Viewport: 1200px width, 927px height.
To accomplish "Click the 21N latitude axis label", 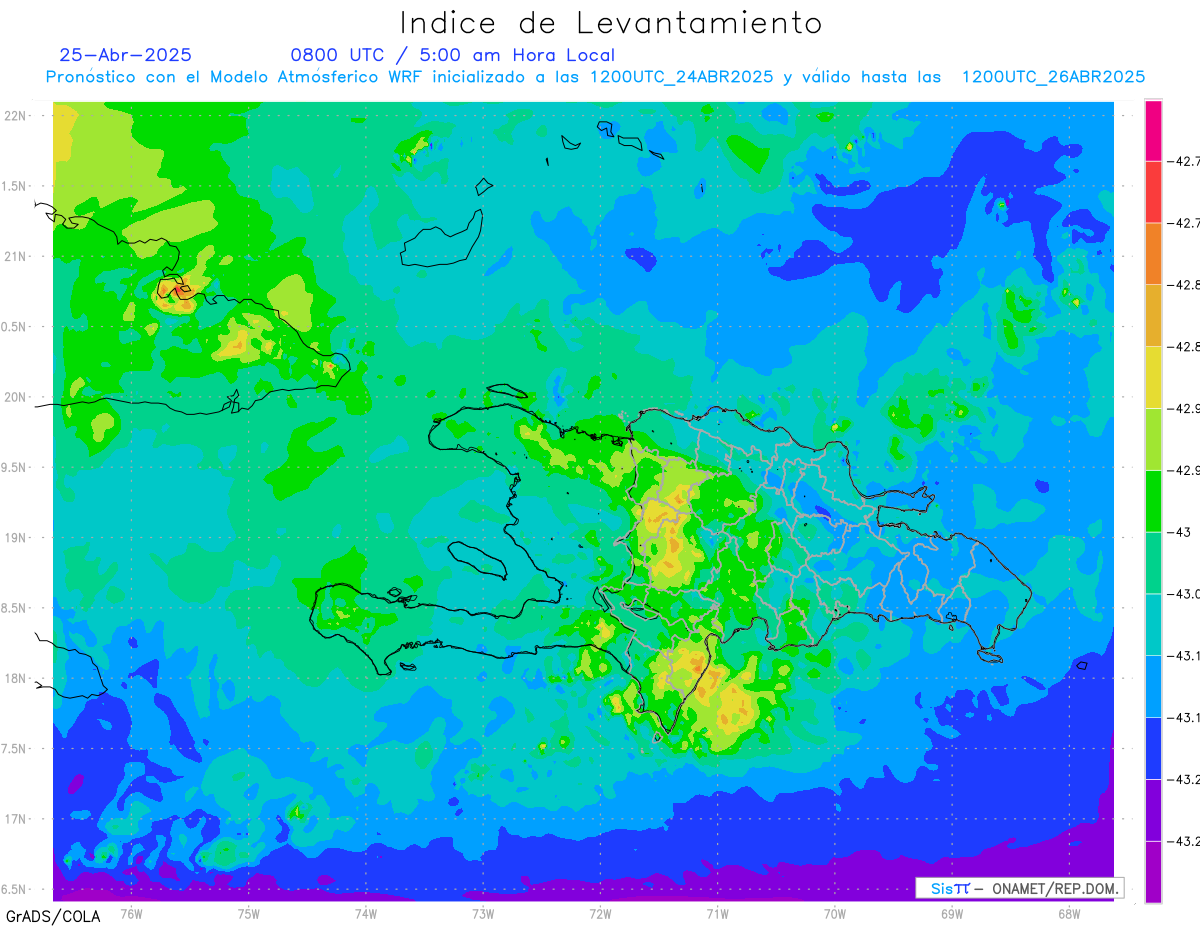I will click(16, 256).
